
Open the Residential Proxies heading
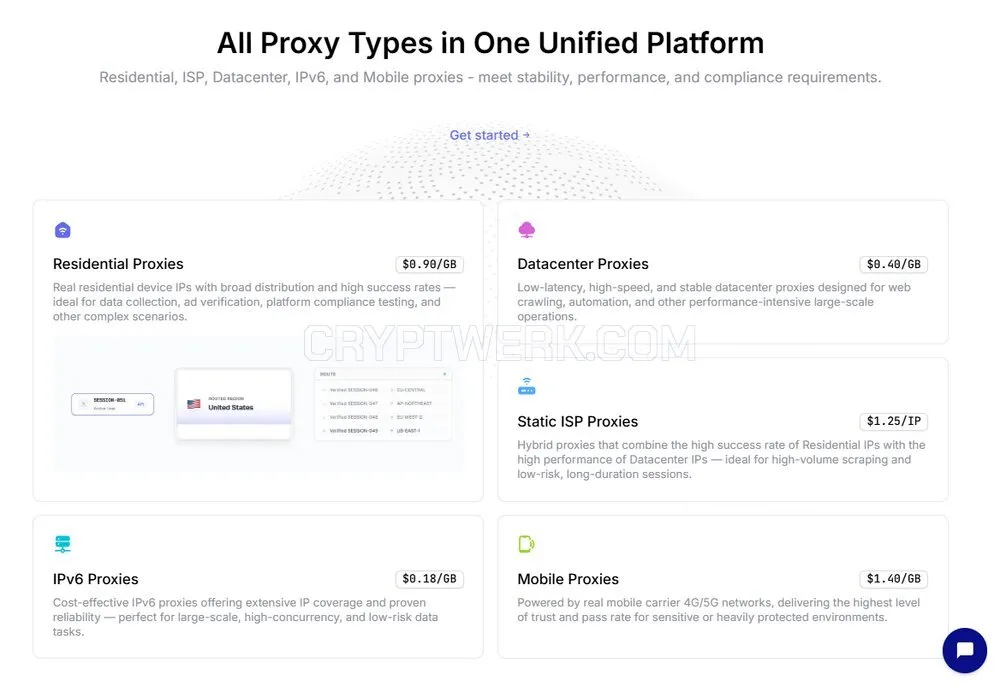pyautogui.click(x=118, y=264)
